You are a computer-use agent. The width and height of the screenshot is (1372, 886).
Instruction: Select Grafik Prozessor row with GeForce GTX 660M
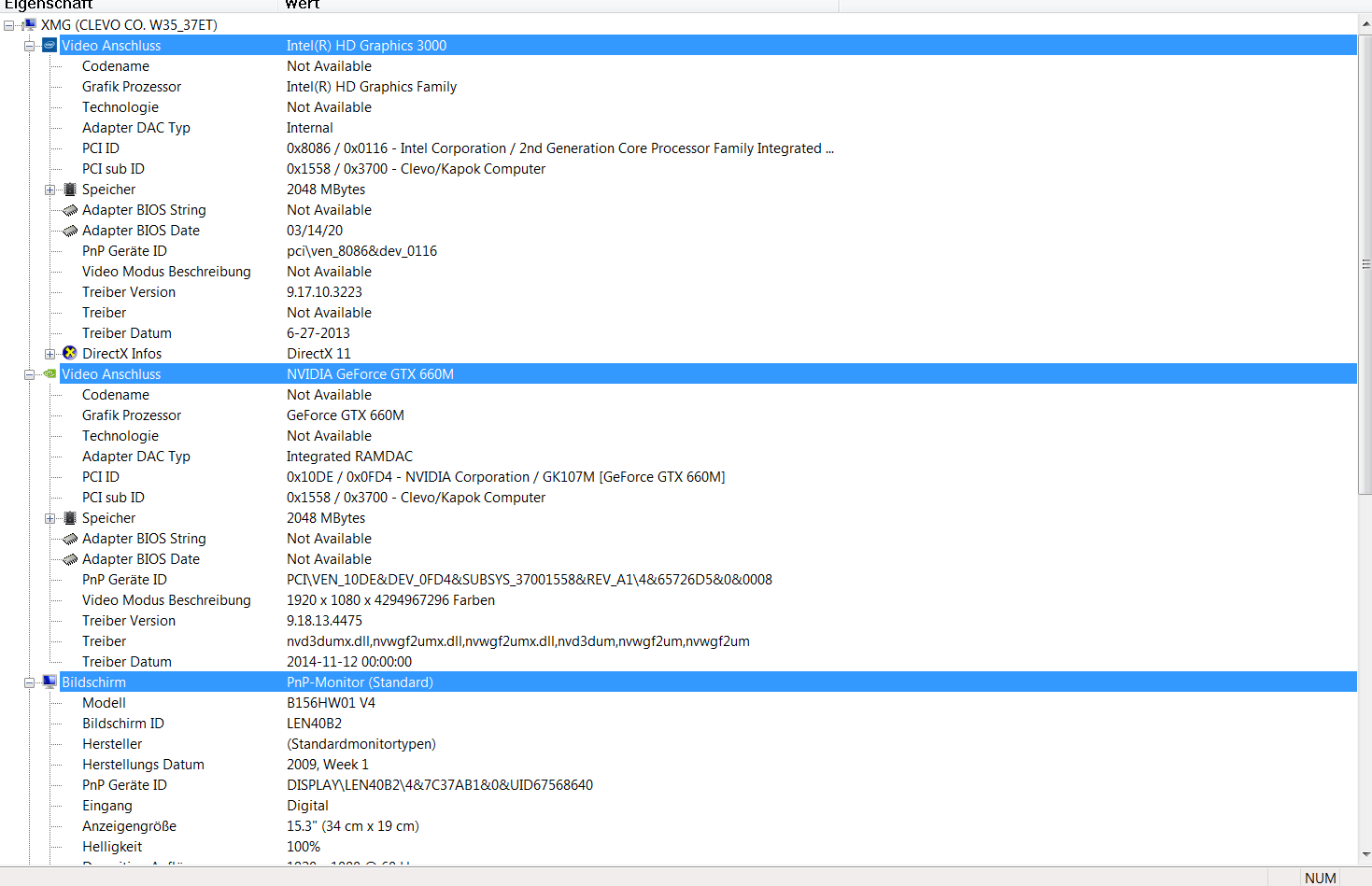pos(708,415)
